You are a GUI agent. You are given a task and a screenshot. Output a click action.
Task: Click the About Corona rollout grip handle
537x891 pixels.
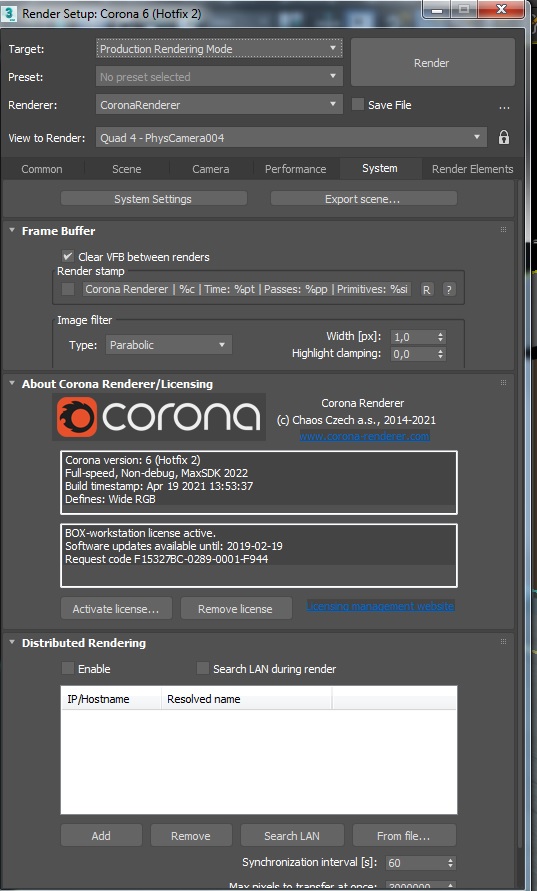coord(503,383)
